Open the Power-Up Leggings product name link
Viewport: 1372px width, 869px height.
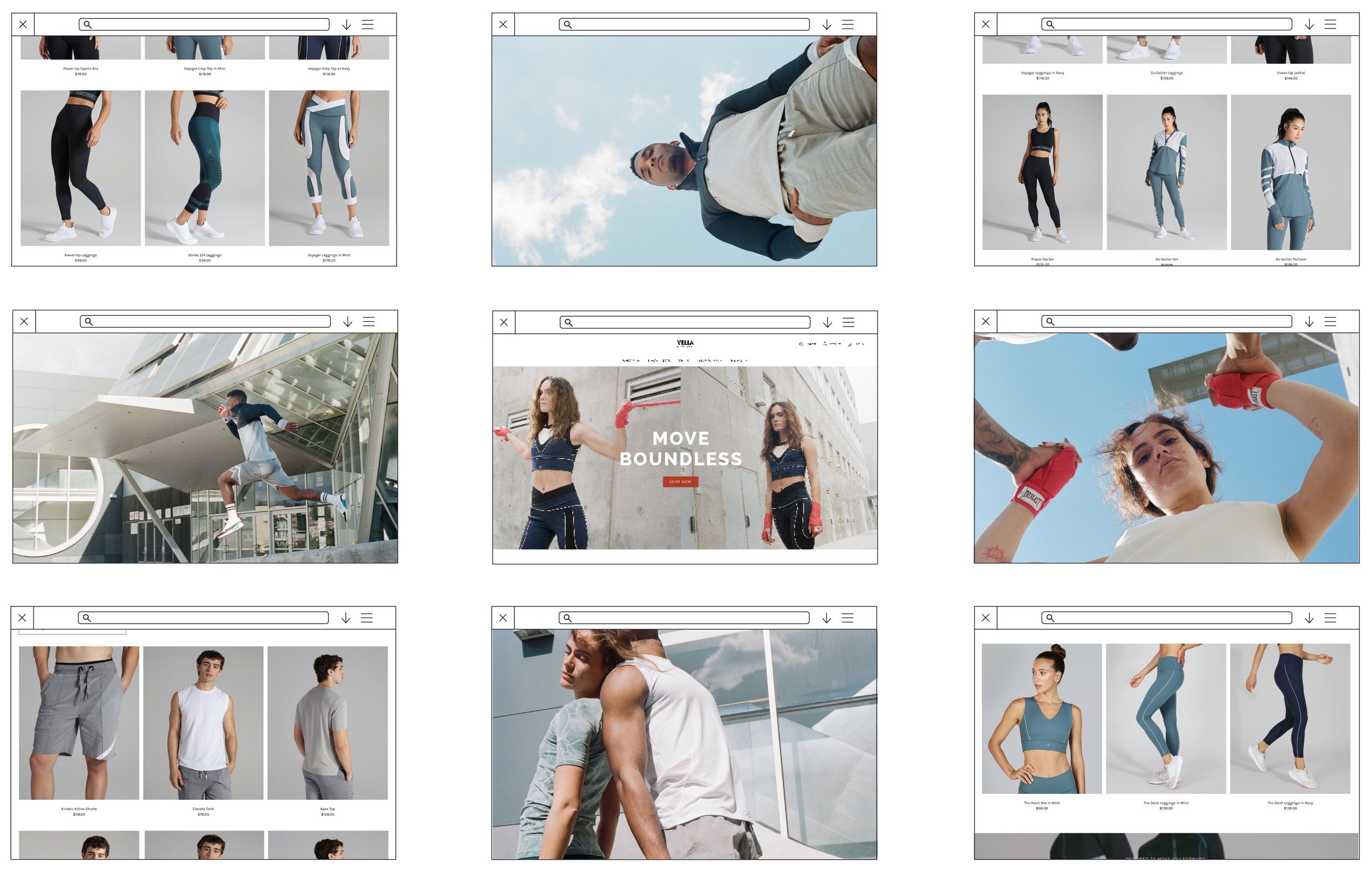coord(80,255)
